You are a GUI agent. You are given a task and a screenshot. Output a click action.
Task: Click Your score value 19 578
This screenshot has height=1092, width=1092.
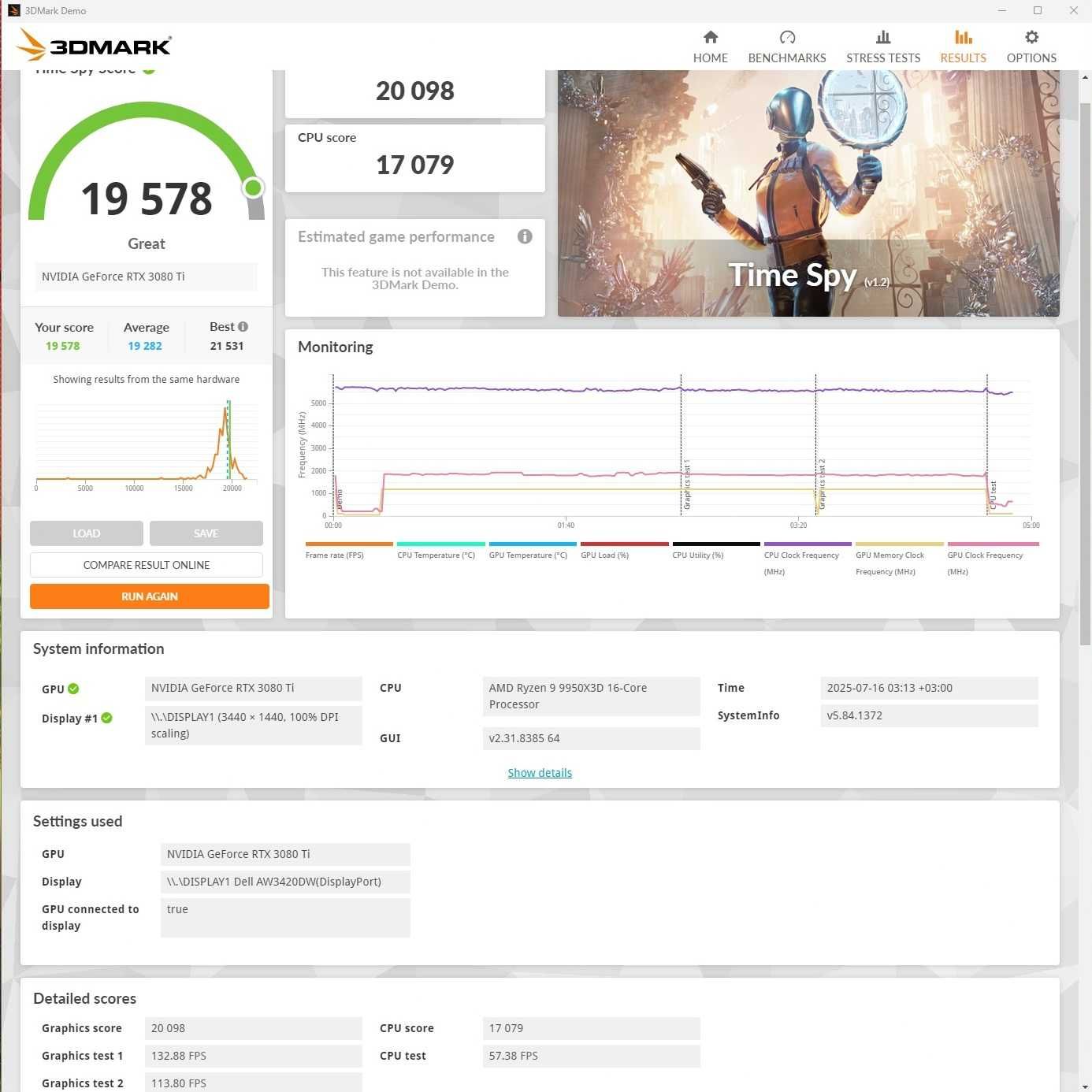[x=63, y=346]
